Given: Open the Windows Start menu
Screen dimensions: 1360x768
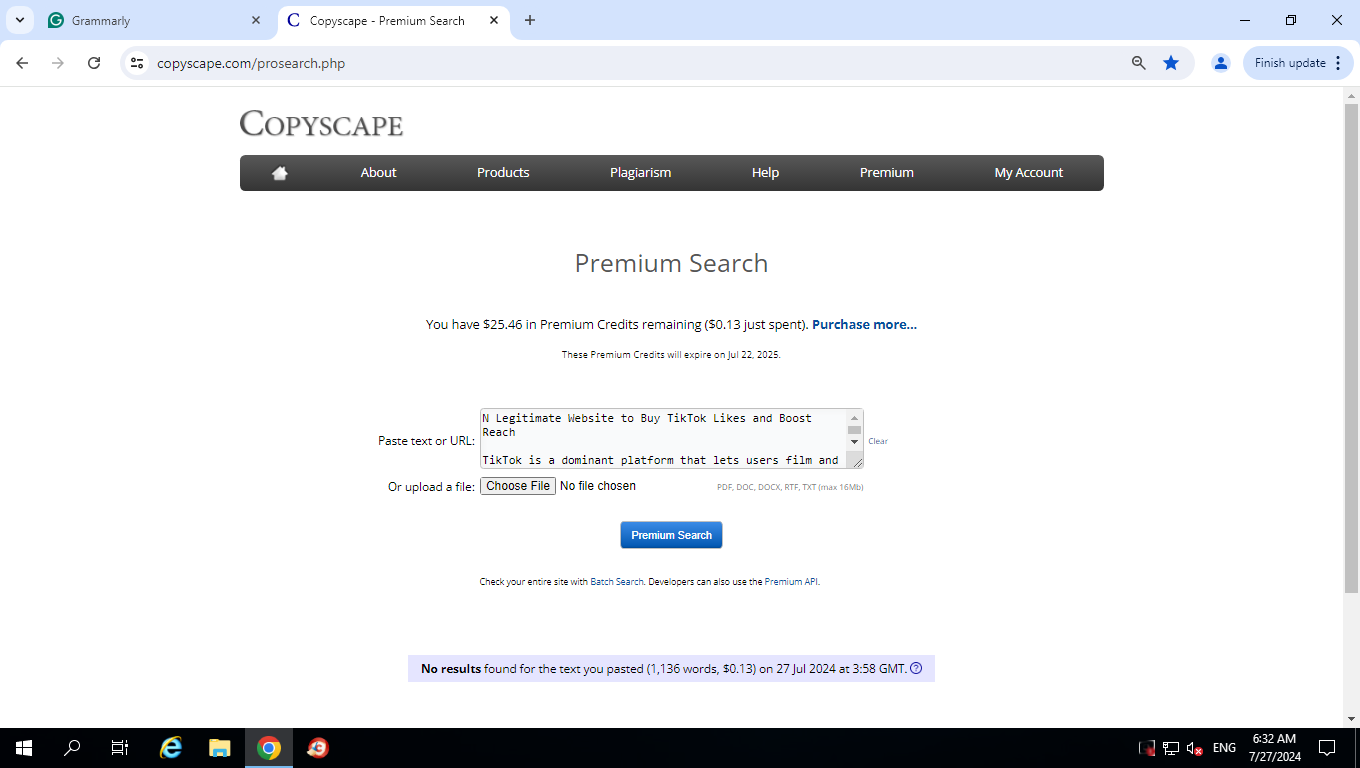Looking at the screenshot, I should pos(23,748).
